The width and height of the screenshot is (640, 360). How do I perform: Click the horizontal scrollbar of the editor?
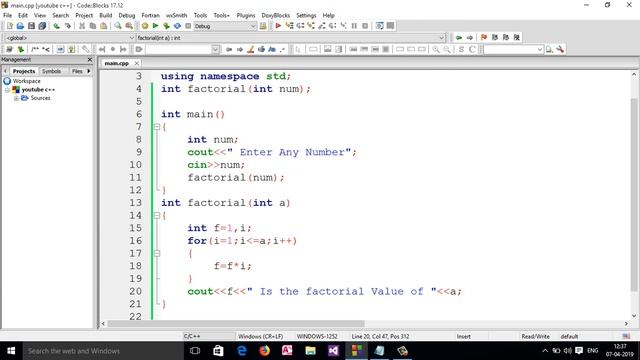click(236, 324)
